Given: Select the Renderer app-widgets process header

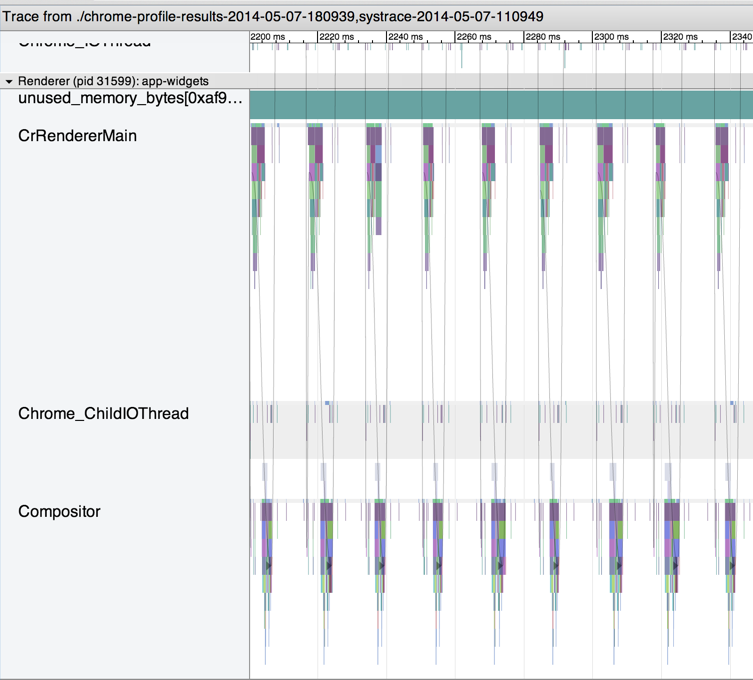Looking at the screenshot, I should (x=113, y=81).
